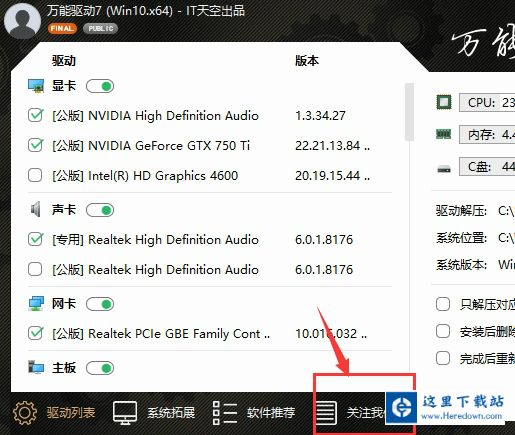Turn off the 主板 driver toggle
Viewport: 515px width, 435px height.
tap(100, 368)
